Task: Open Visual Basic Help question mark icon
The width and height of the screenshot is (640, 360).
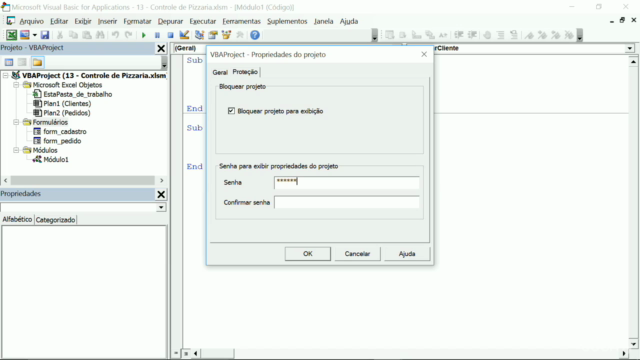Action: 255,35
